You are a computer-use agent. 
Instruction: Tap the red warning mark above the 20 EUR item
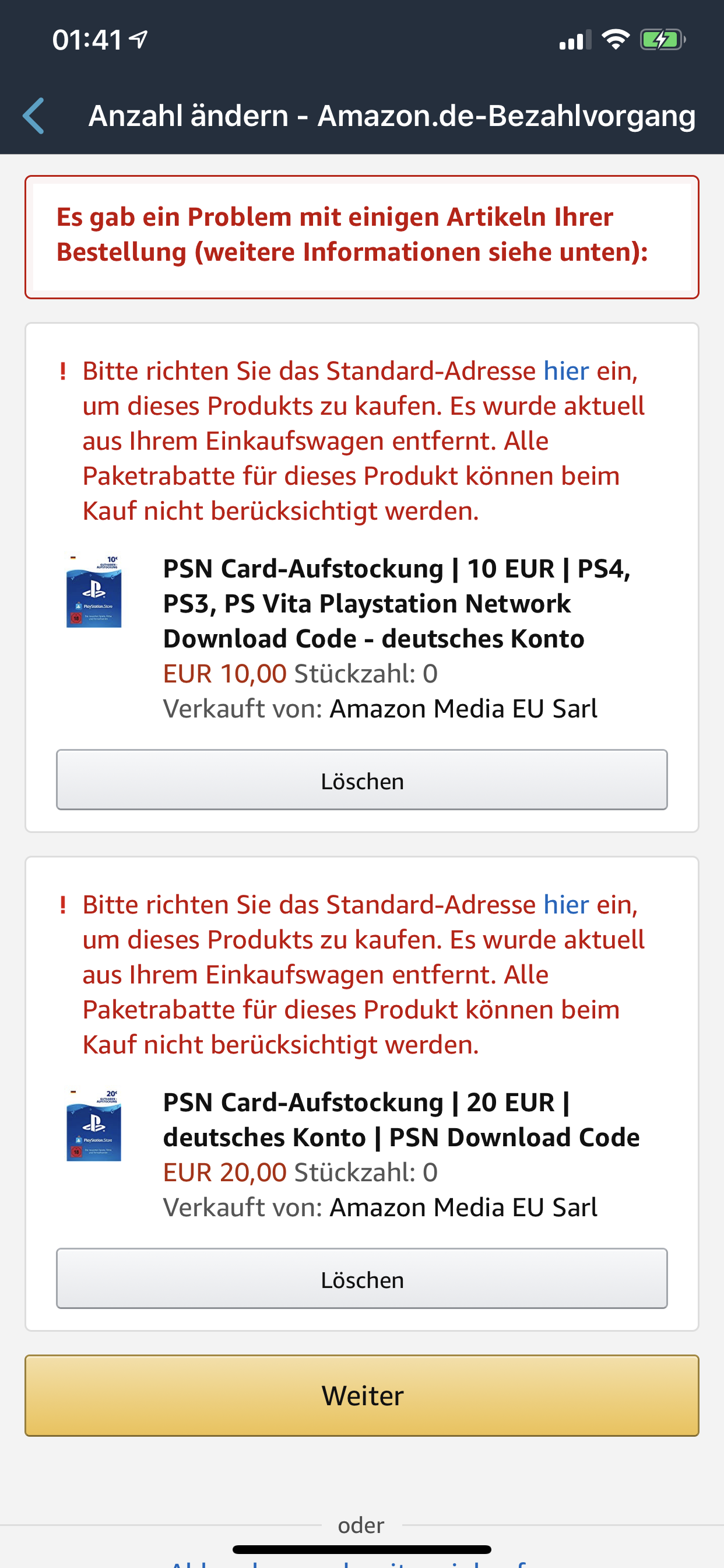pyautogui.click(x=63, y=905)
